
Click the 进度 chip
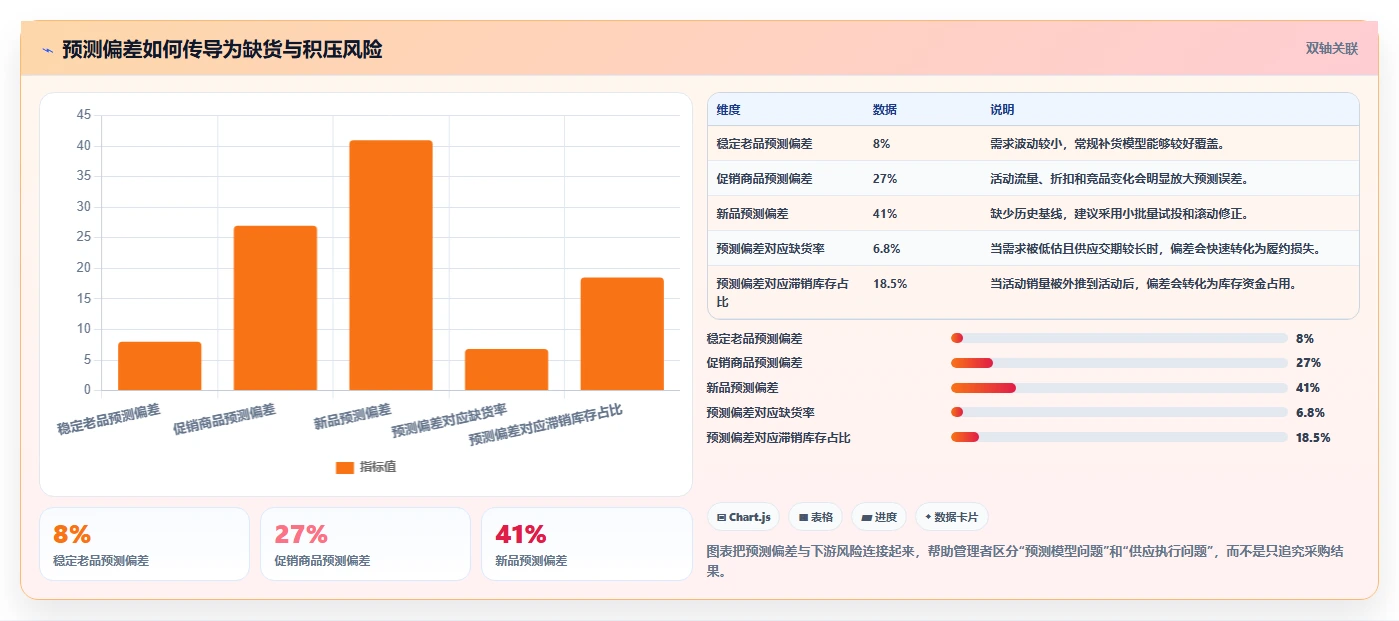pyautogui.click(x=879, y=517)
